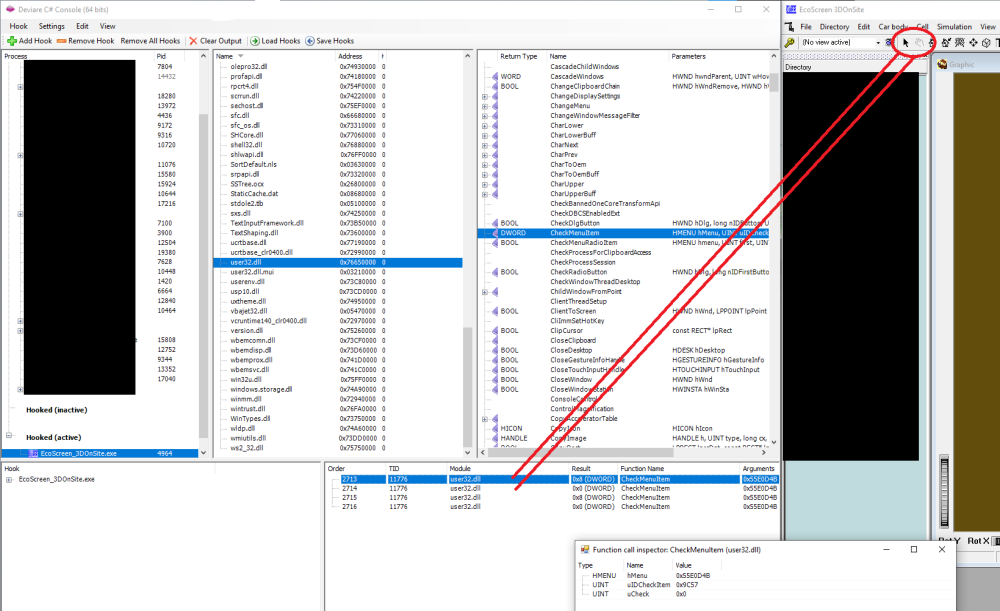Expand EcoScreen_3DOnSite.exe in the Hook panel
The image size is (1000, 611).
click(9, 480)
